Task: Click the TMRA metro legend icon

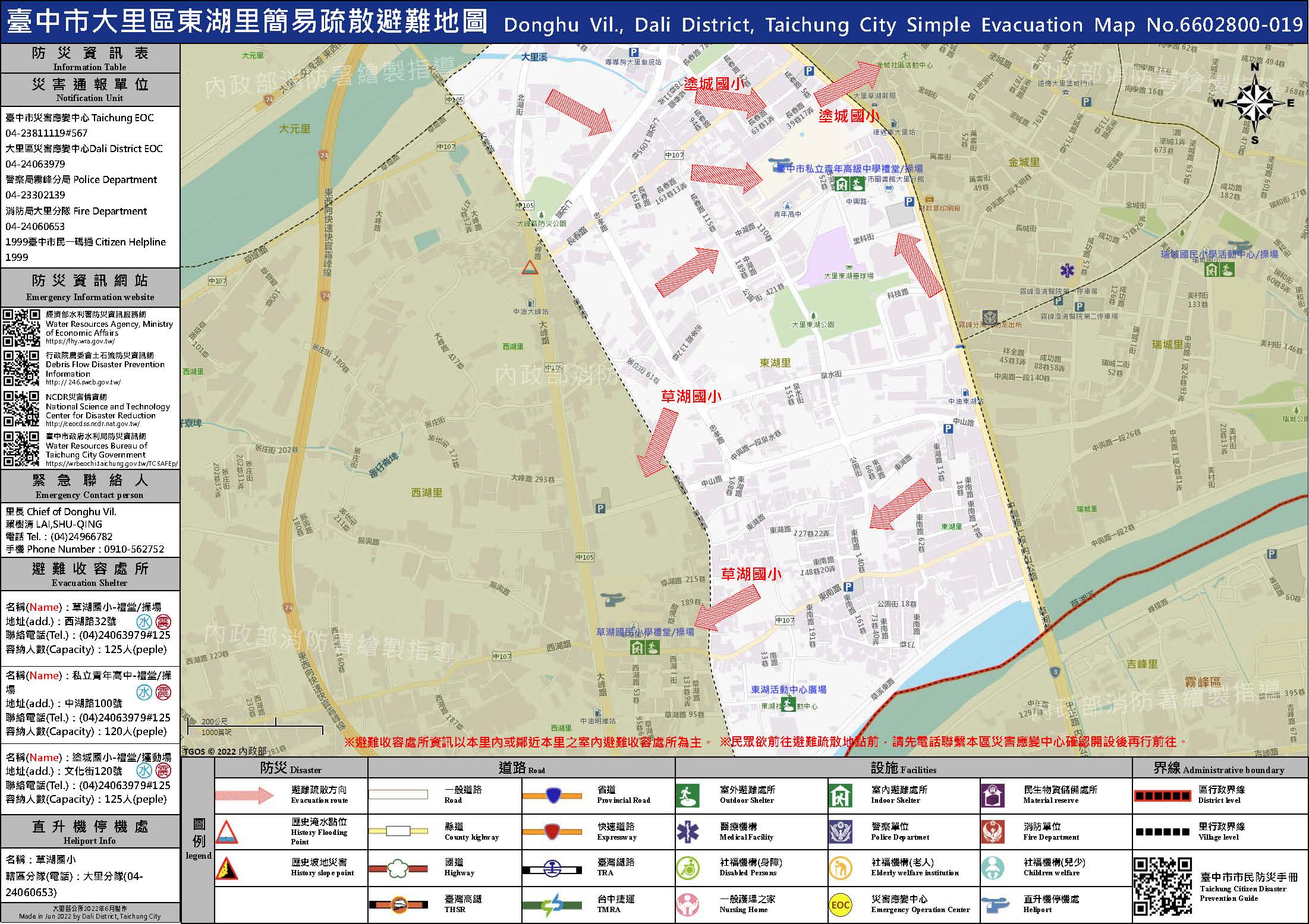Action: click(x=553, y=905)
